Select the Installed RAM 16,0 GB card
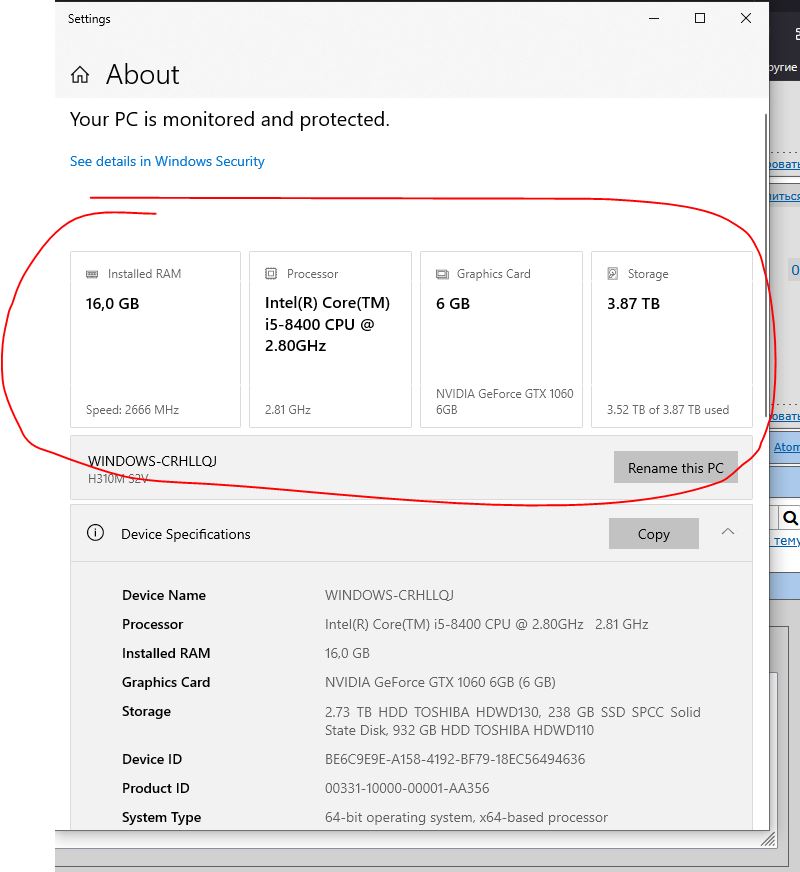 [x=155, y=340]
